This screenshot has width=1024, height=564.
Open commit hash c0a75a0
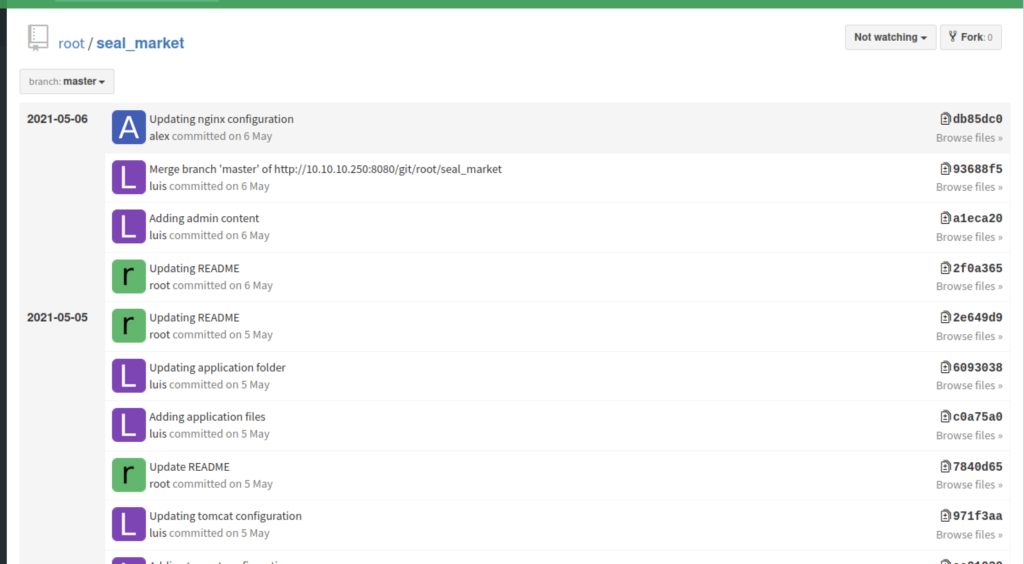coord(977,417)
